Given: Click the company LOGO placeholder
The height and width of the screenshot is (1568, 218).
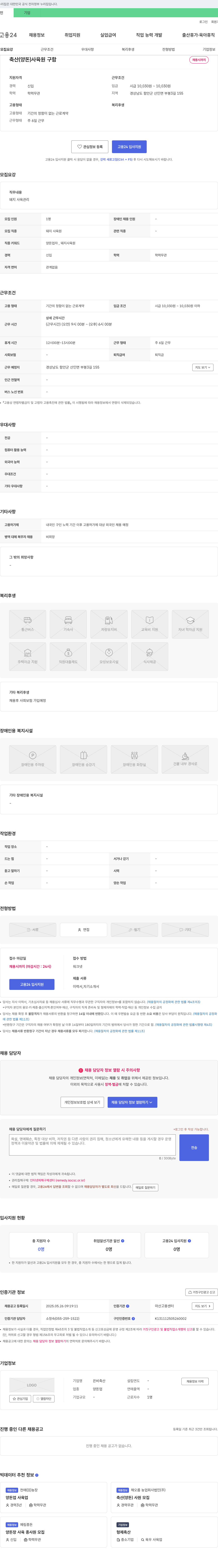Looking at the screenshot, I should click(32, 1385).
